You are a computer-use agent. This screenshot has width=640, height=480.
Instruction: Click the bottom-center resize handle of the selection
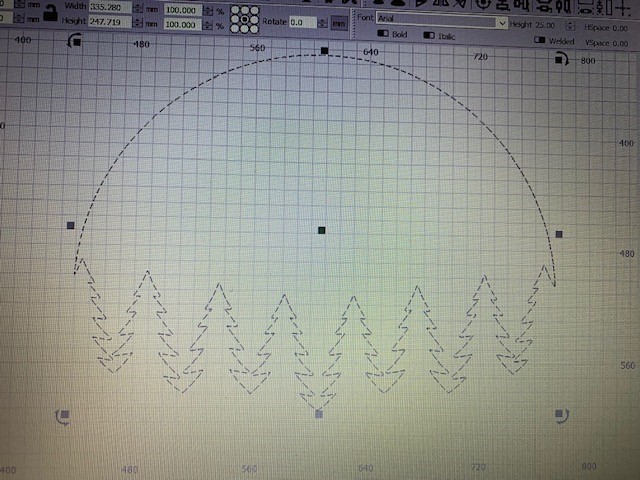[x=319, y=414]
